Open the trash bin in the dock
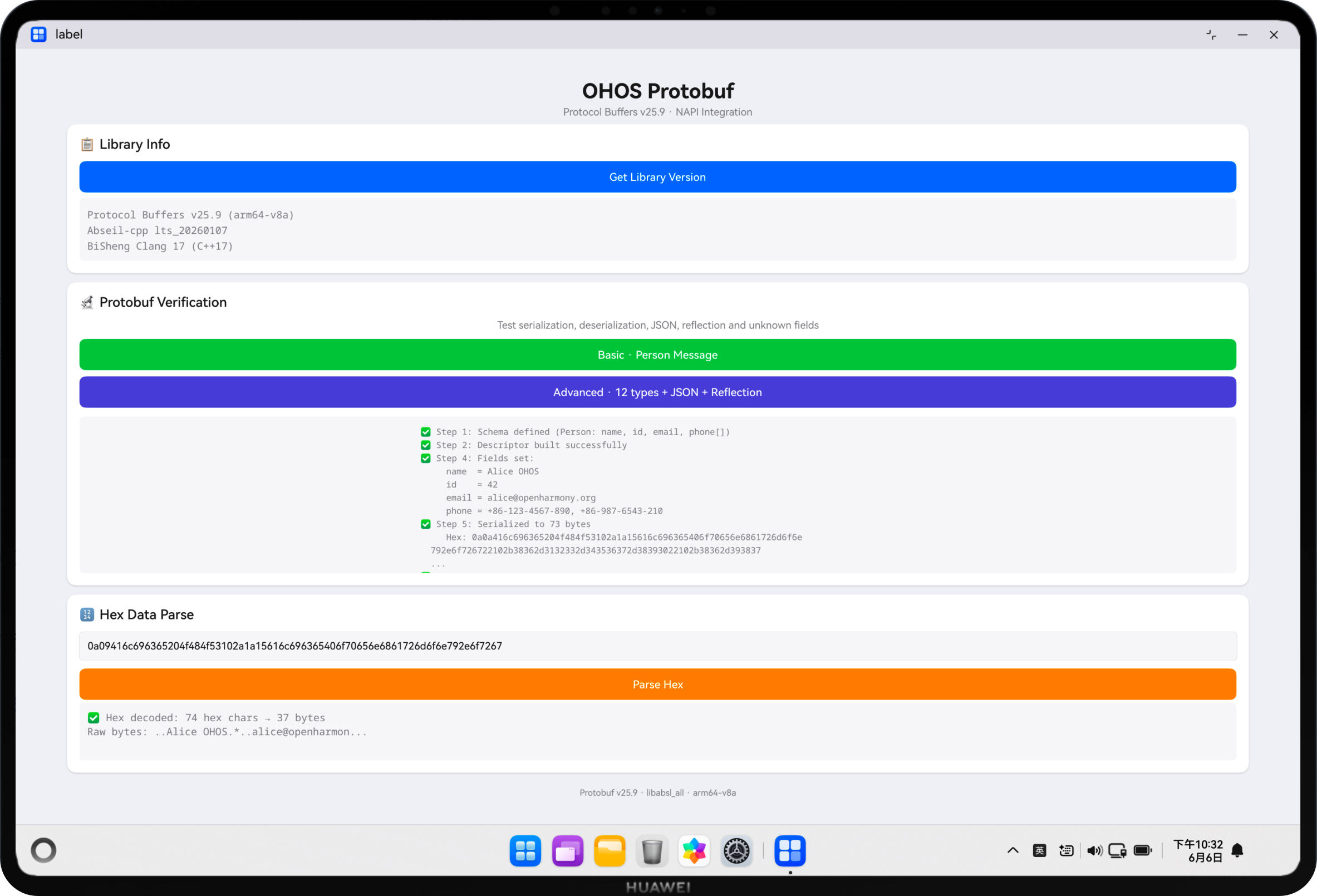 click(652, 851)
